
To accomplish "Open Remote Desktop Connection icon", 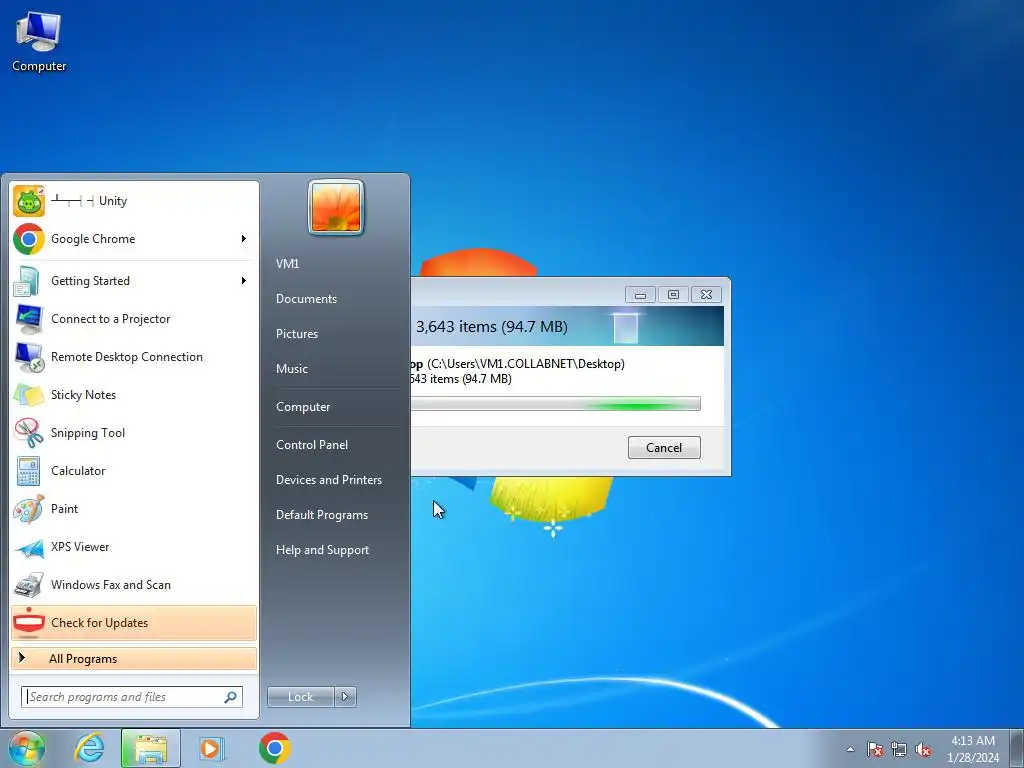I will tap(29, 357).
